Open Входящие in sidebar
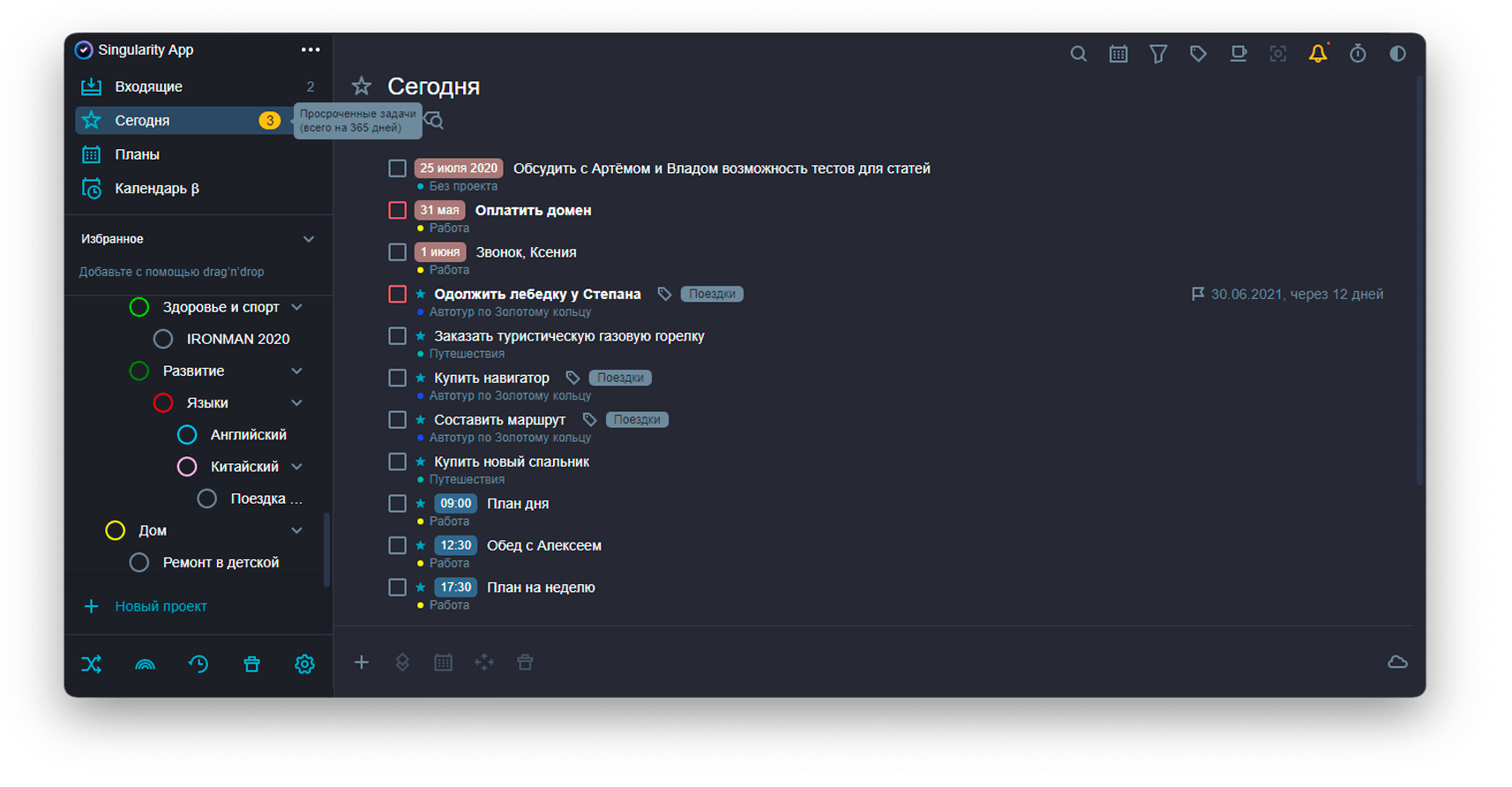The width and height of the screenshot is (1512, 787). pyautogui.click(x=199, y=86)
